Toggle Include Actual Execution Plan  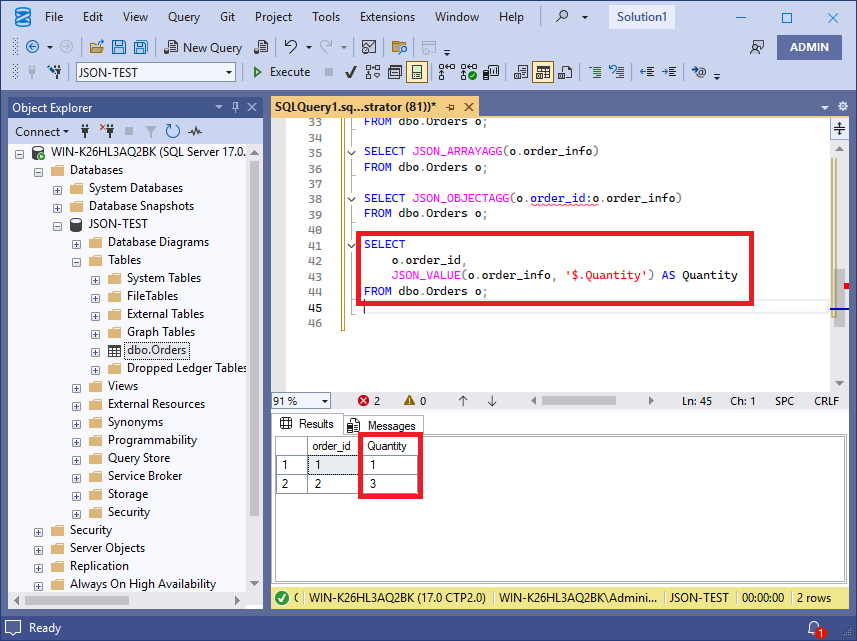pyautogui.click(x=446, y=72)
